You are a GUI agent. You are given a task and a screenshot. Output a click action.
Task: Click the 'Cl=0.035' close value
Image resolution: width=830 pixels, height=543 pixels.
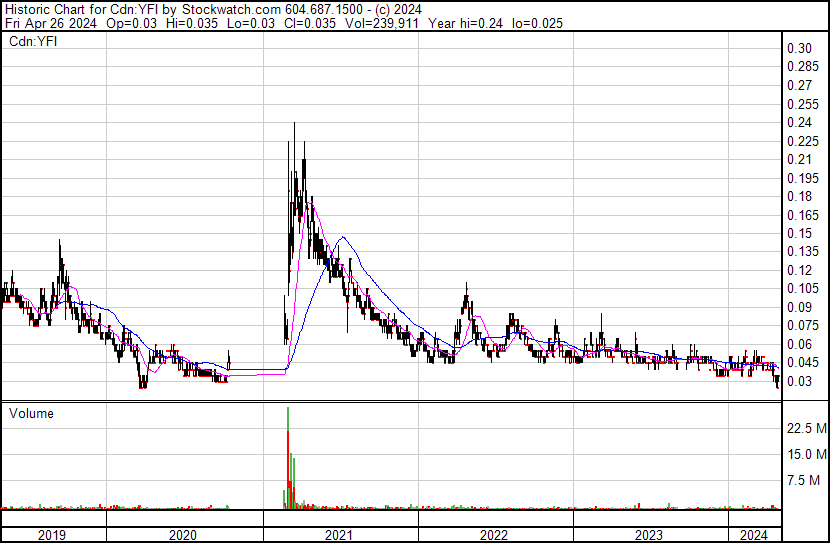pyautogui.click(x=310, y=23)
